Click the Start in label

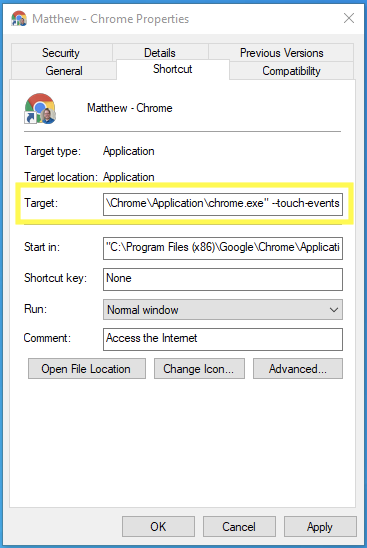[42, 247]
